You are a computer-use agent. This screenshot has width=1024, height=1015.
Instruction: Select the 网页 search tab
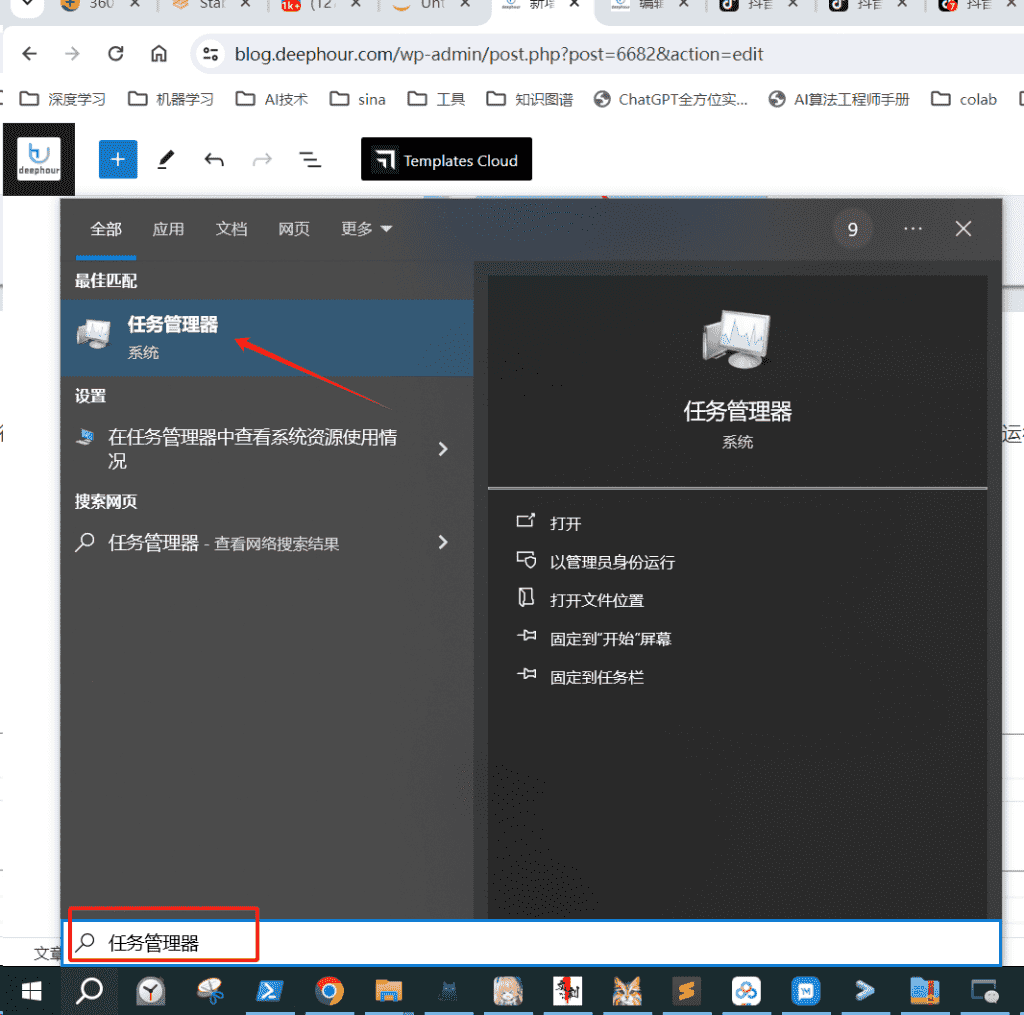[294, 229]
